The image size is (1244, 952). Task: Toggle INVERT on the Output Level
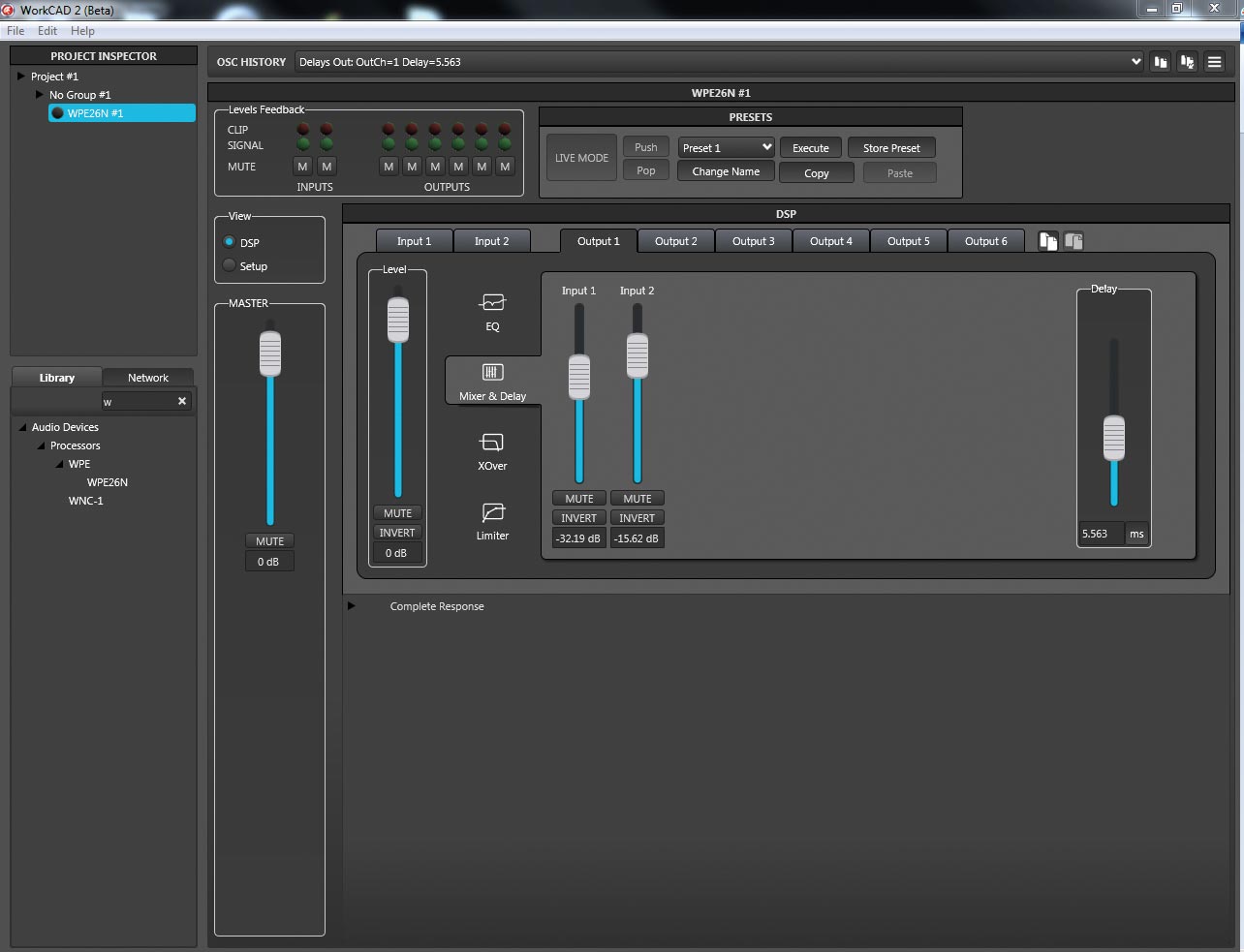click(397, 533)
